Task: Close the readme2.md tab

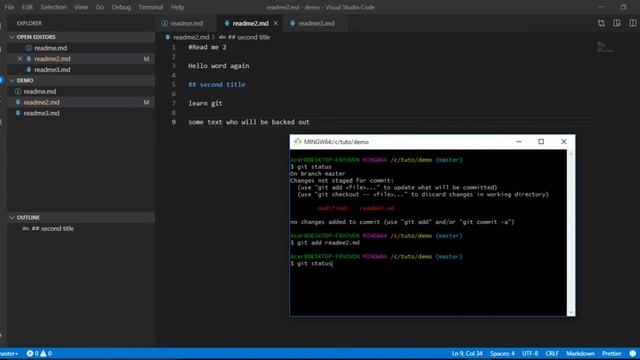Action: coord(276,23)
